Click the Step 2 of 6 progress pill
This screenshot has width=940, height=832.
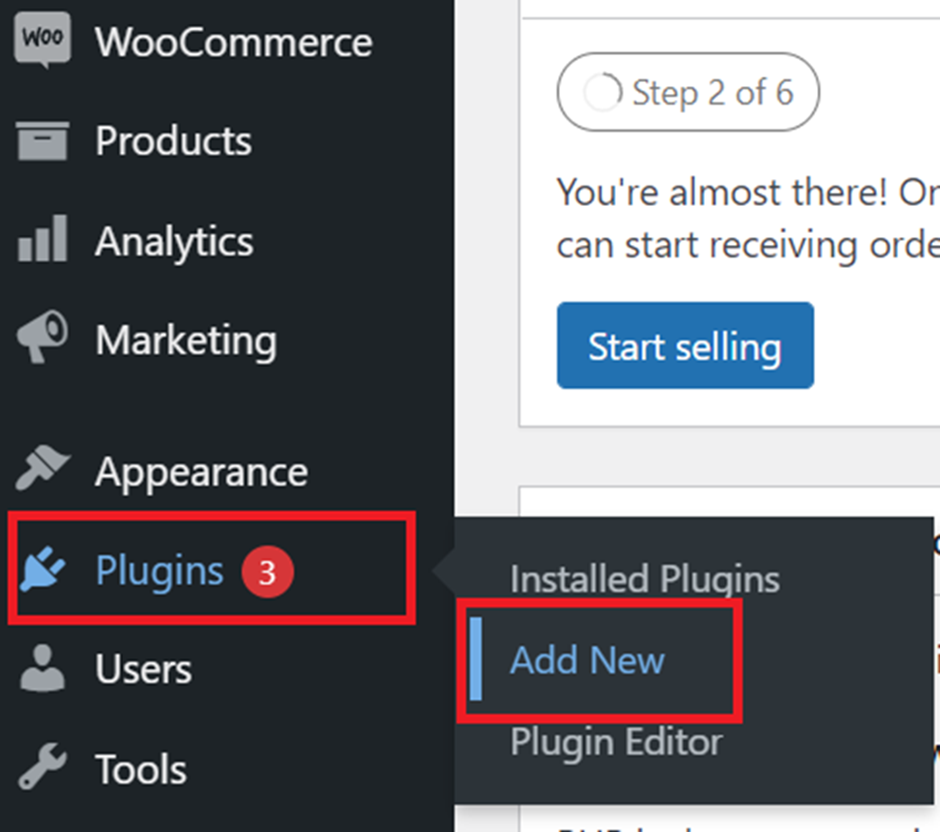(688, 92)
